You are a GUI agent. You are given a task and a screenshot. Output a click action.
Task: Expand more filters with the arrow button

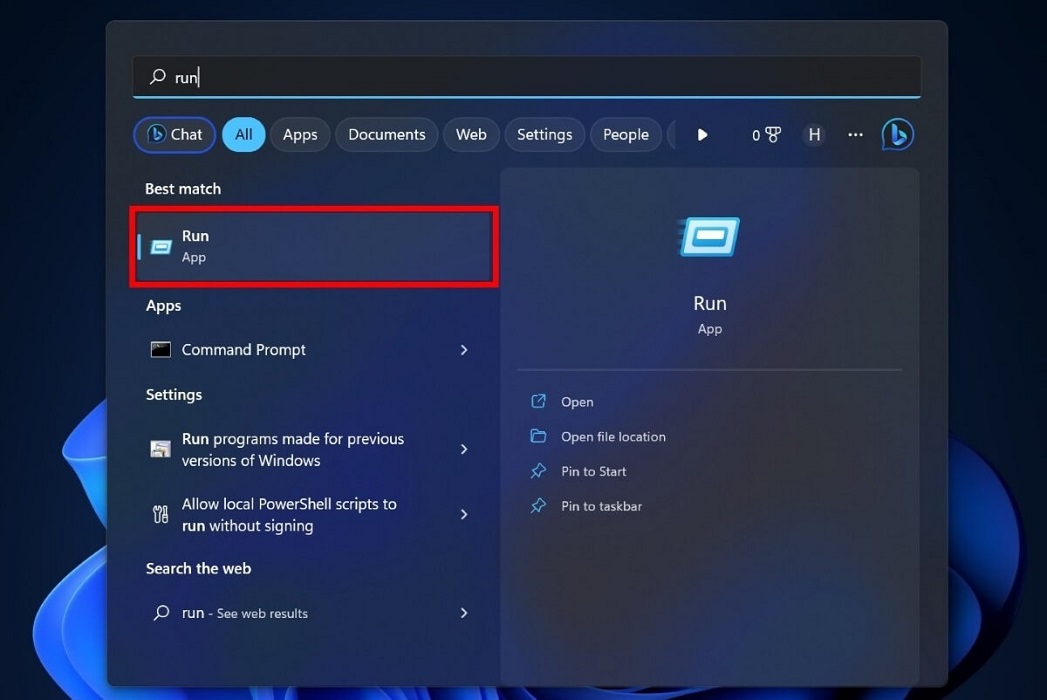tap(702, 134)
